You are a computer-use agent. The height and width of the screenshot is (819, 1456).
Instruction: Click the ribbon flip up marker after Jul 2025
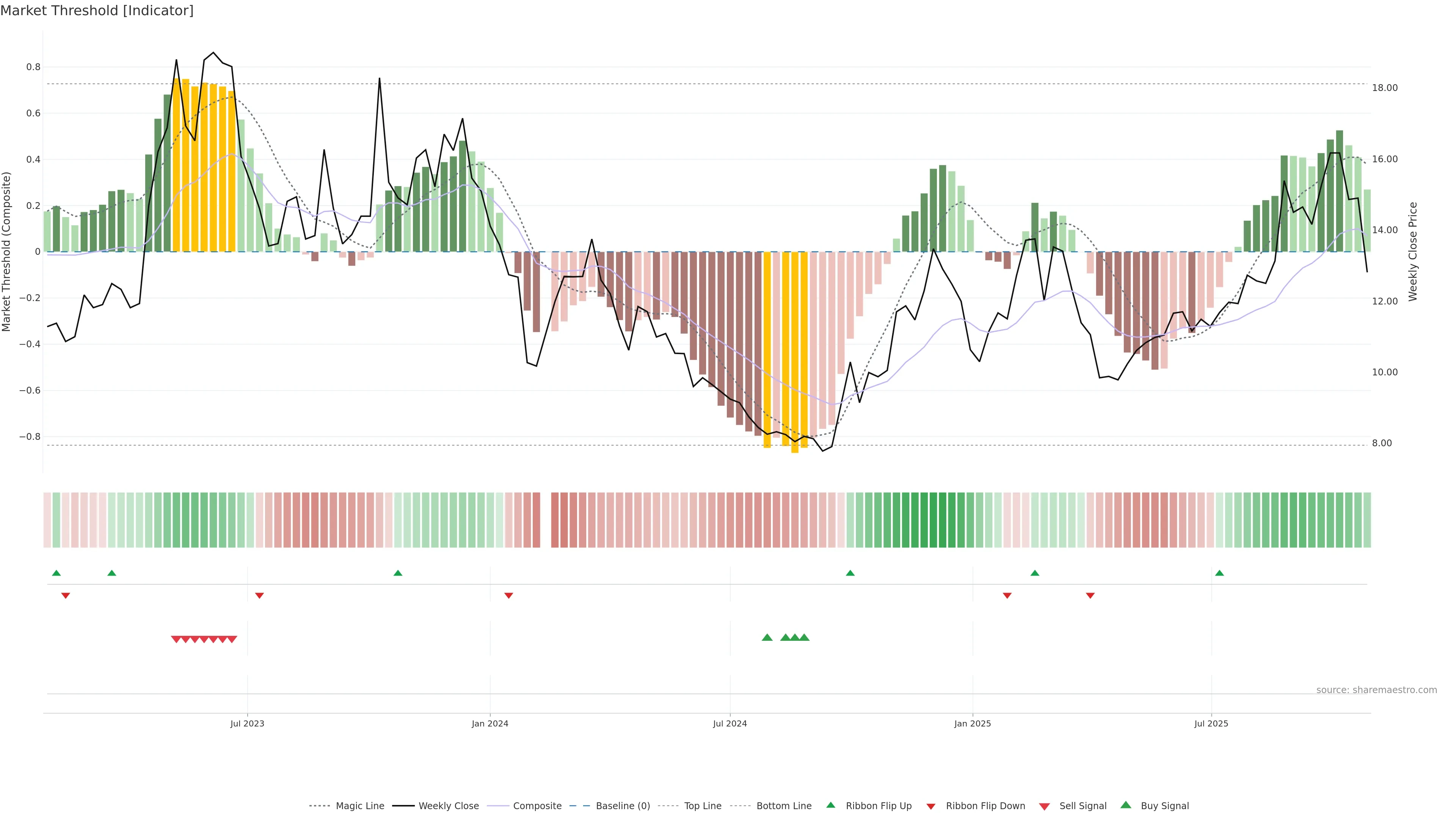pos(1219,573)
